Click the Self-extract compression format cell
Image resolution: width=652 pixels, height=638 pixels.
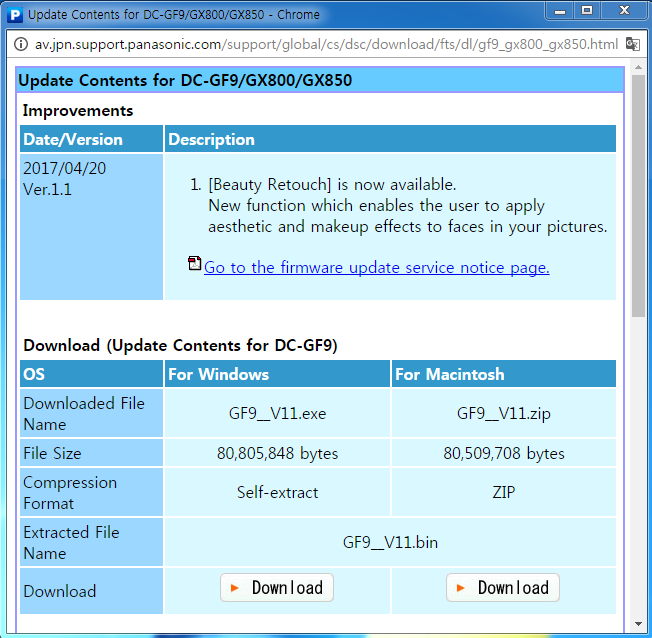tap(277, 492)
